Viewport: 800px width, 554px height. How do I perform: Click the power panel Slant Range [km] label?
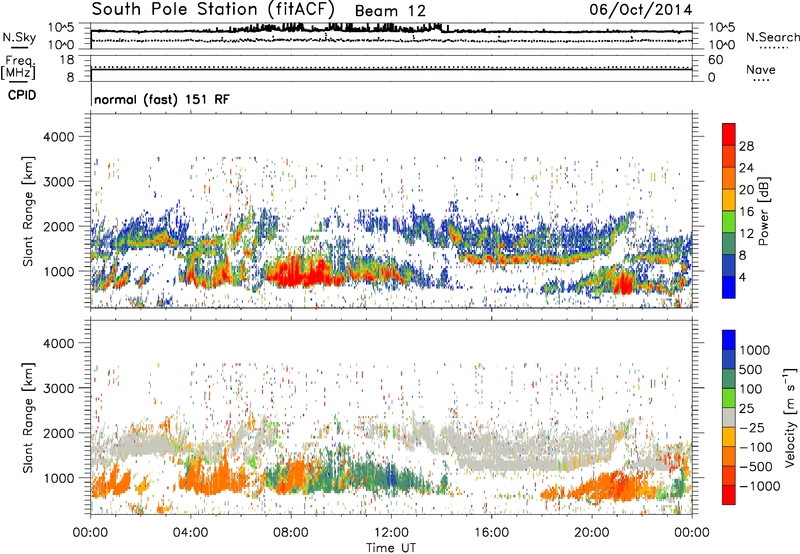(x=28, y=211)
